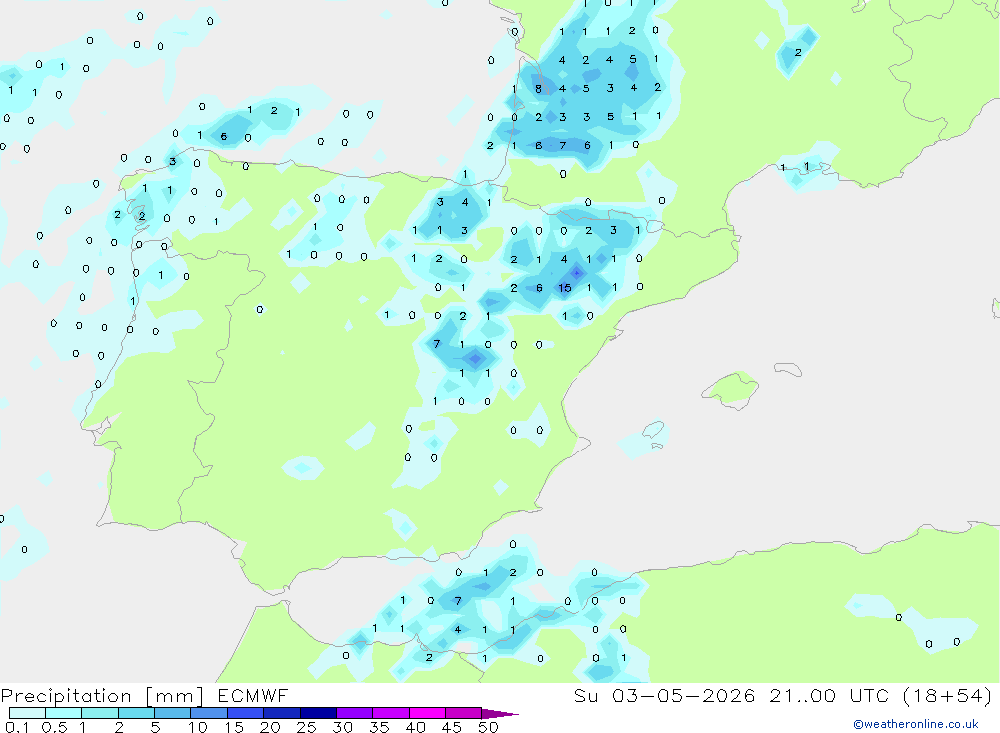Click the legend label "10"
Image resolution: width=1000 pixels, height=733 pixels.
[x=198, y=727]
